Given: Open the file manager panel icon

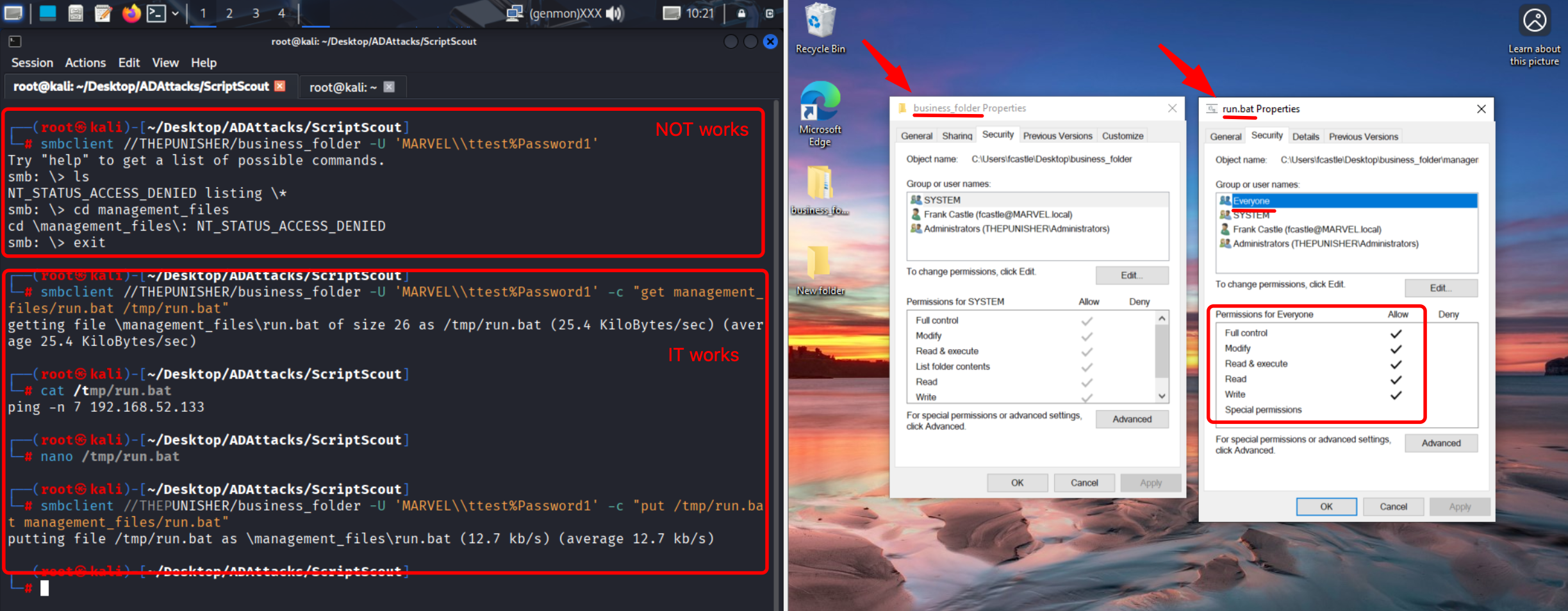Looking at the screenshot, I should (x=76, y=13).
